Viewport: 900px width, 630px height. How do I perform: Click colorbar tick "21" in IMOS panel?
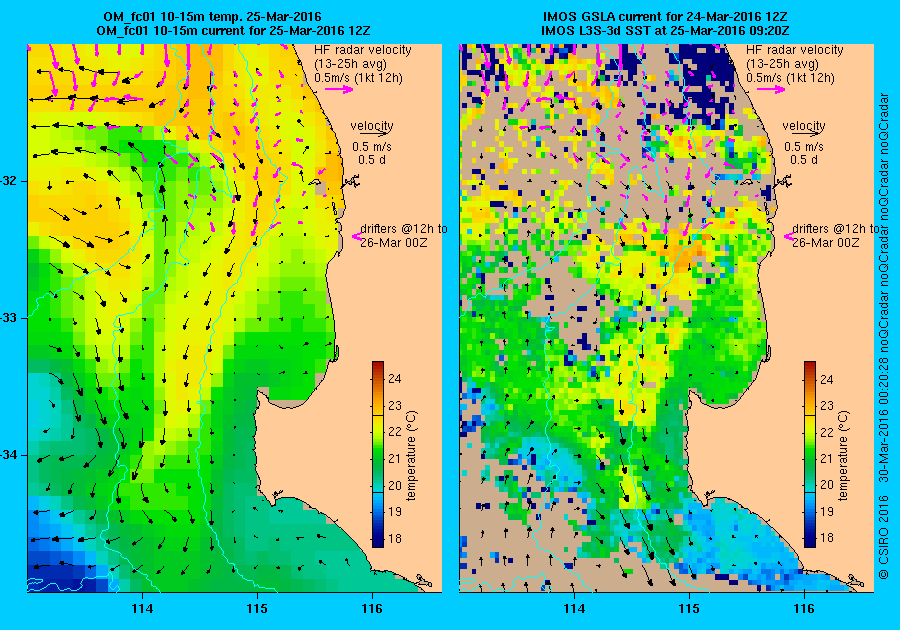tap(827, 458)
